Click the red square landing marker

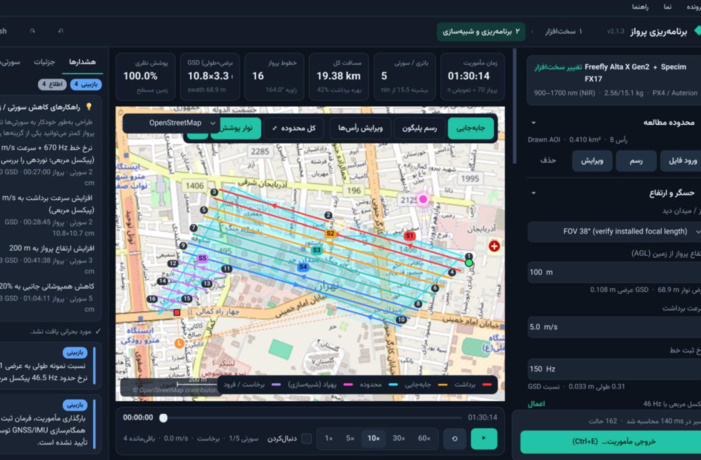177,312
